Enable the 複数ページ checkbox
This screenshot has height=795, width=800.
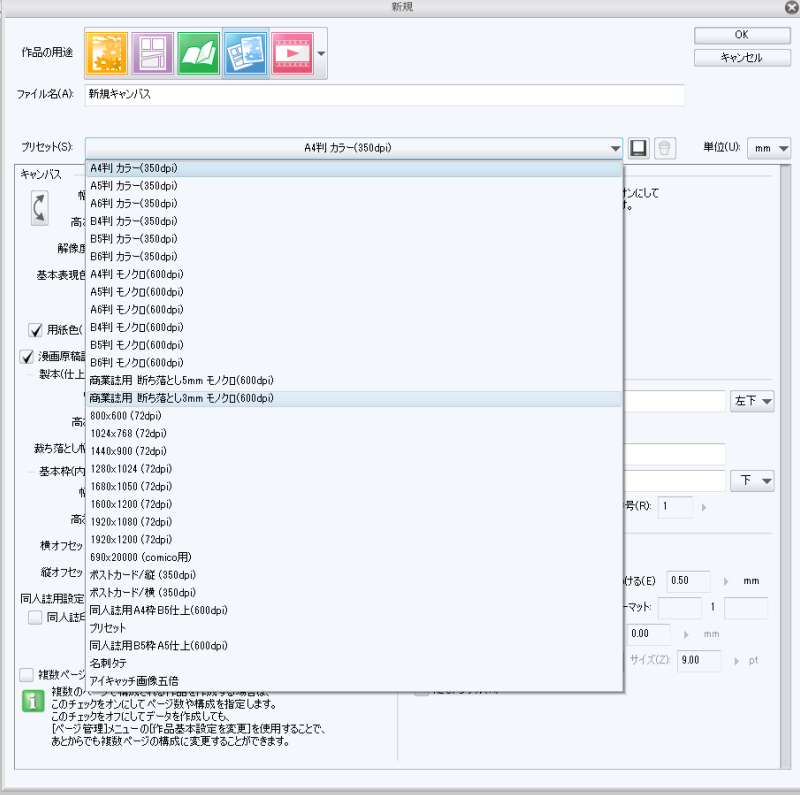coord(27,674)
